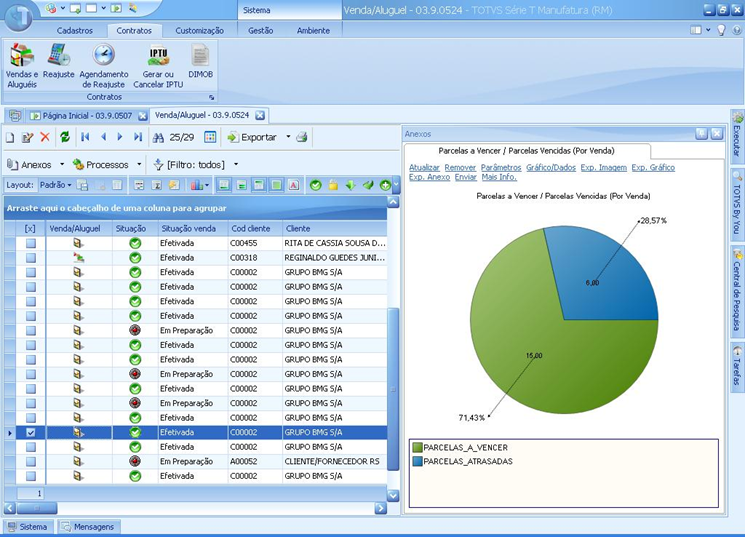Print with the printer icon
Screen dimensions: 745x537
pos(301,137)
